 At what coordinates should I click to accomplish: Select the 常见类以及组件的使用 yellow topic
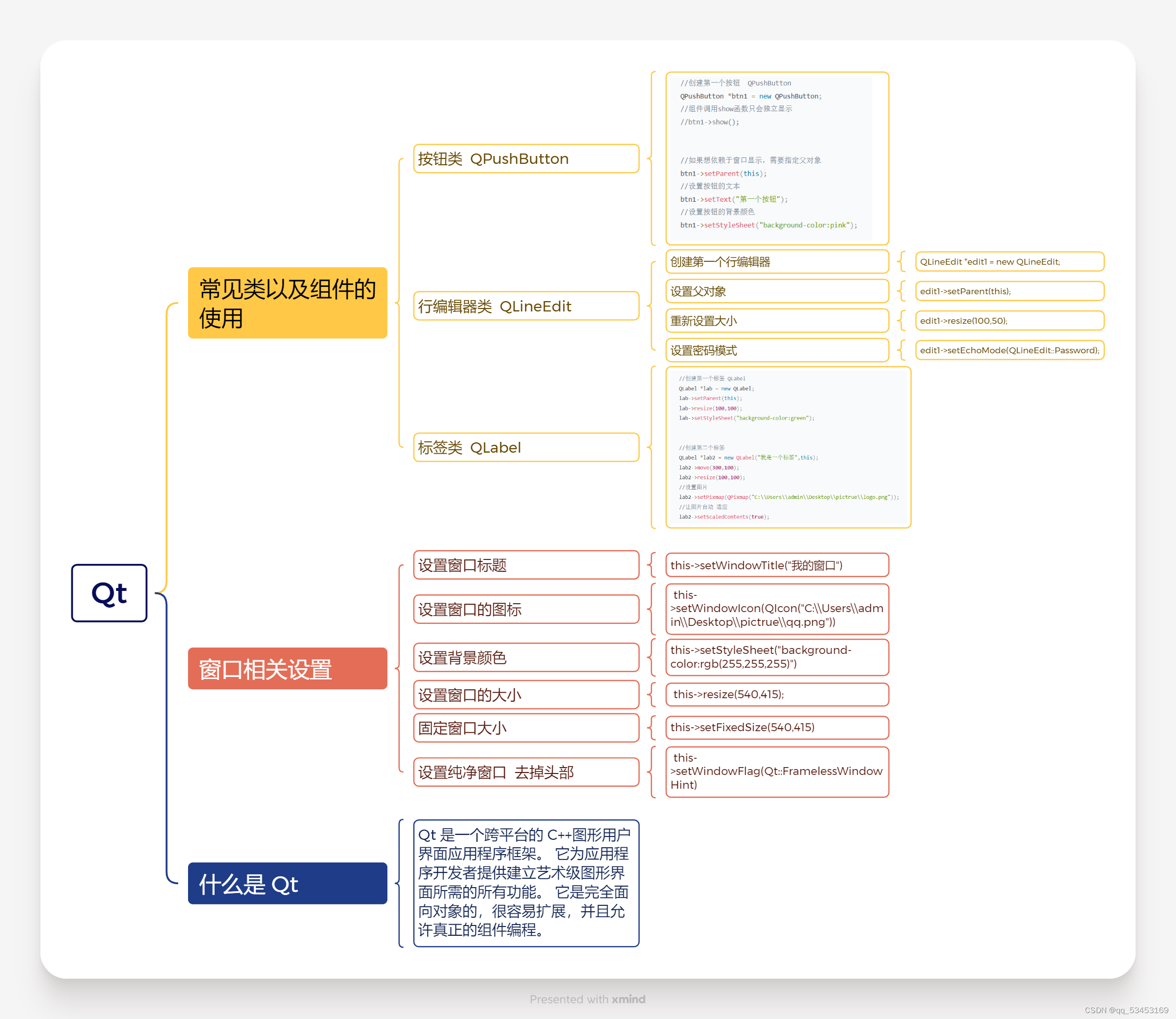pos(287,303)
